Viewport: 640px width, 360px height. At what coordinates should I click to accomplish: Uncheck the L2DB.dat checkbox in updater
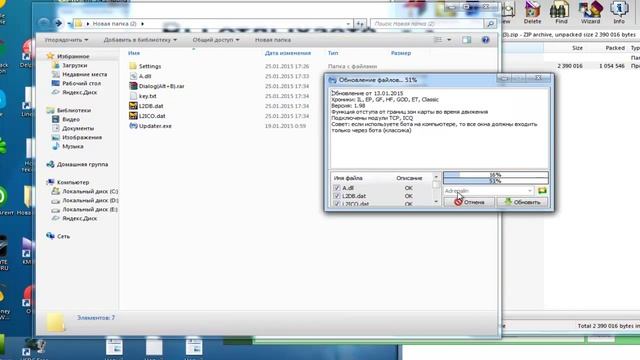(x=337, y=196)
